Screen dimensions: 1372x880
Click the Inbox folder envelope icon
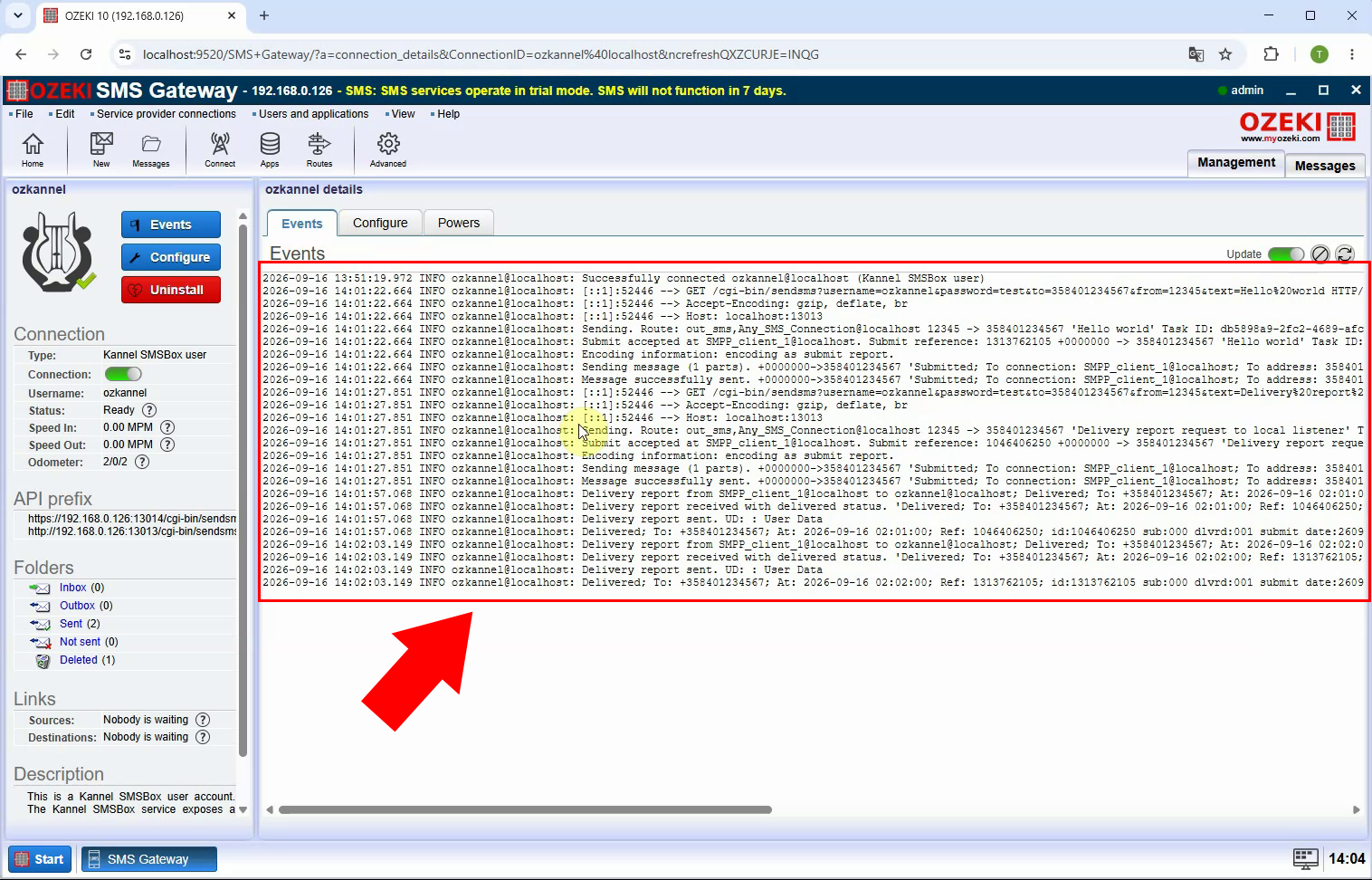41,588
